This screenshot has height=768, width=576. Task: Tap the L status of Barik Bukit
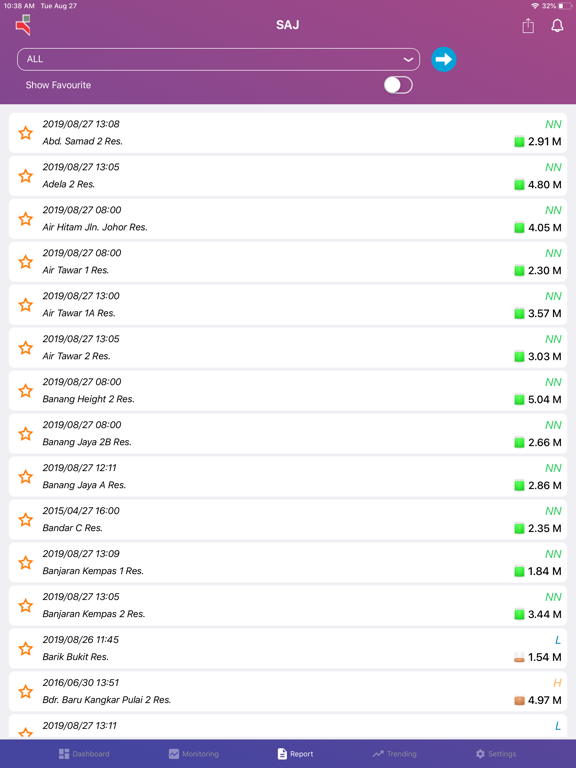558,640
